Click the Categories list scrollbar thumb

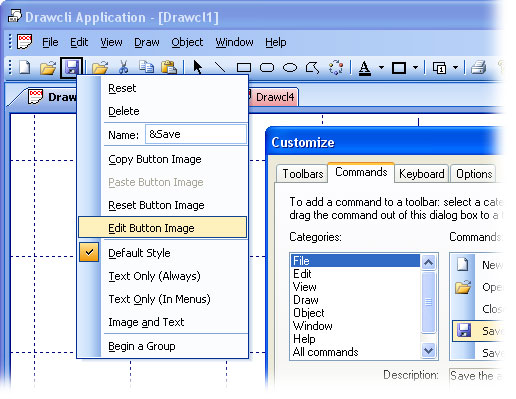(x=428, y=302)
